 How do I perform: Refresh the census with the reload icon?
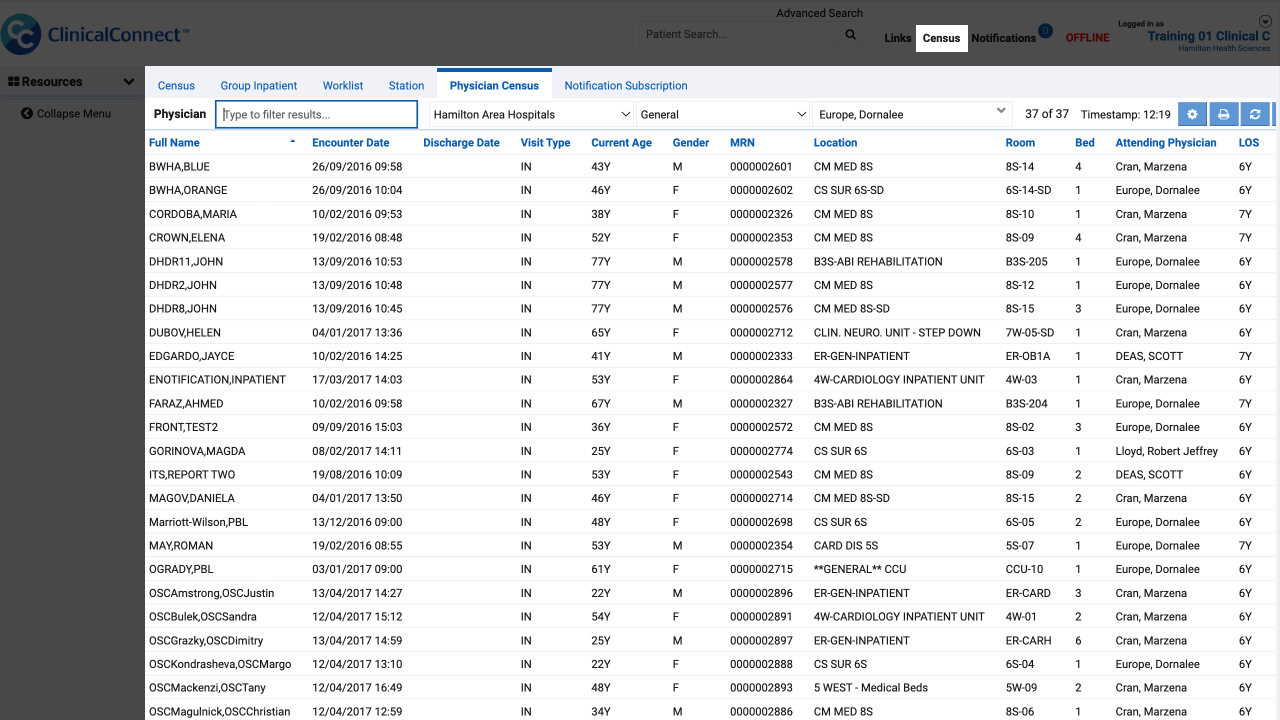tap(1255, 114)
